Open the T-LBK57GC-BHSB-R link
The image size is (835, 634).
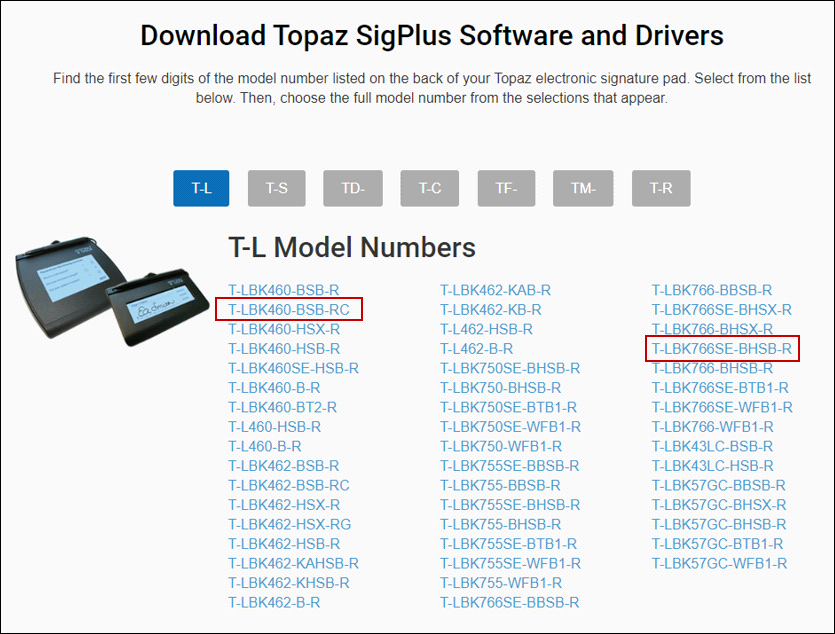click(x=719, y=524)
